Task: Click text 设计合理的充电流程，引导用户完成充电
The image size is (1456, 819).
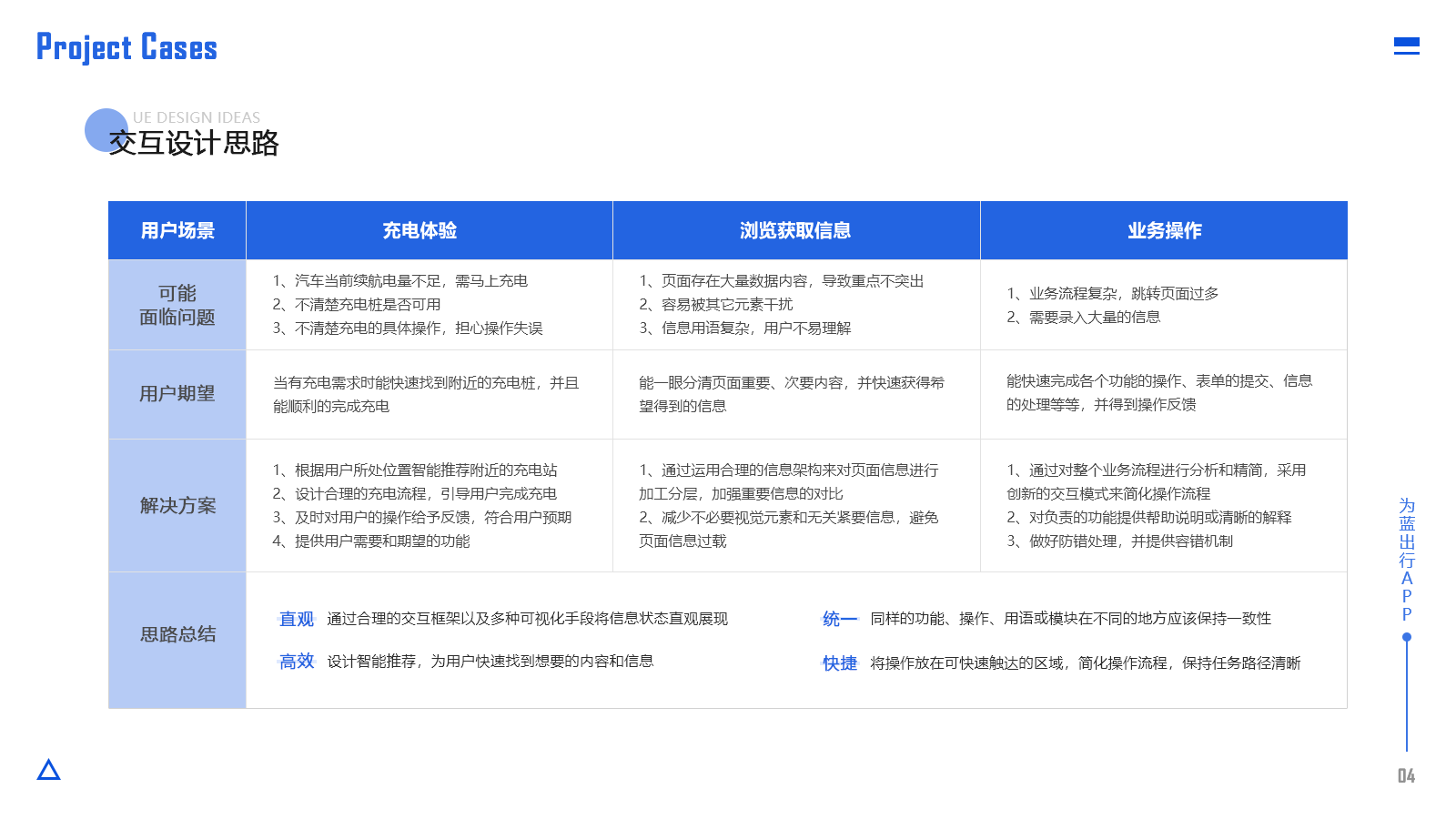Action: (426, 494)
